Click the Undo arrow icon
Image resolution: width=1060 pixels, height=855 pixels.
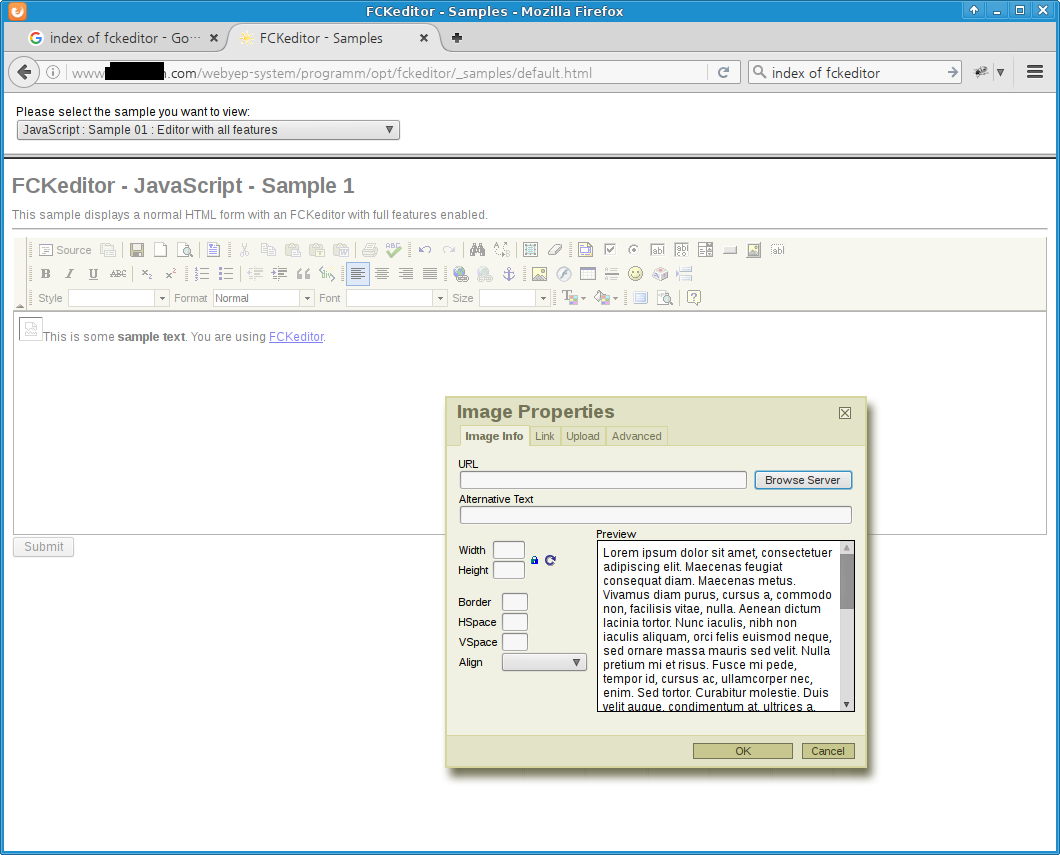click(x=425, y=250)
